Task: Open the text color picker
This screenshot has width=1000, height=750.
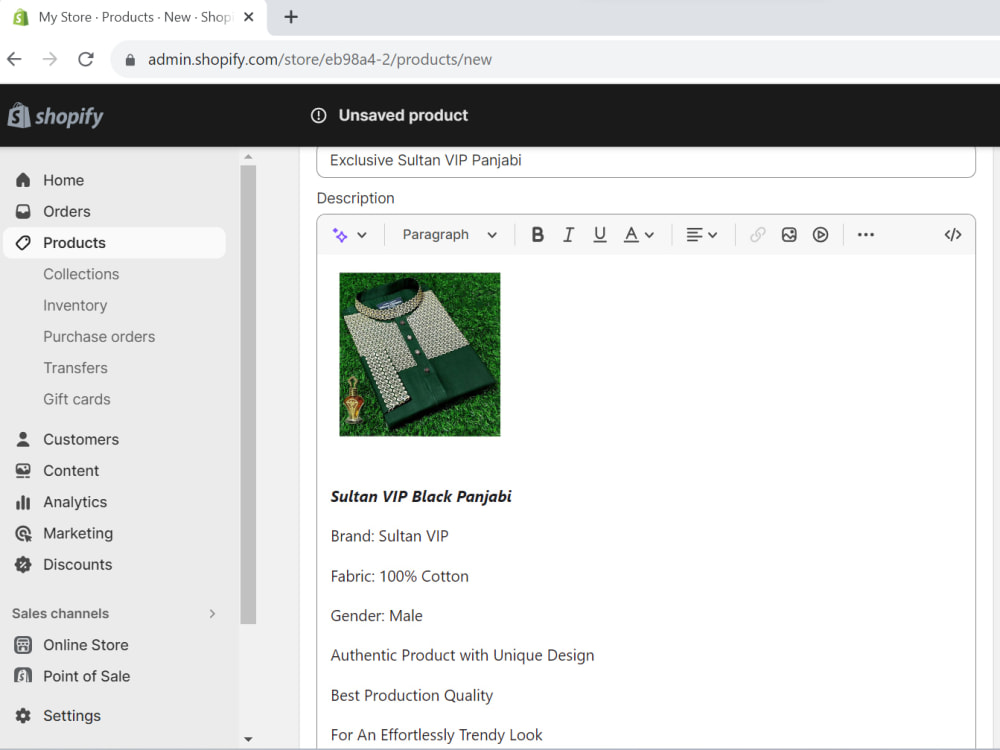Action: [638, 235]
